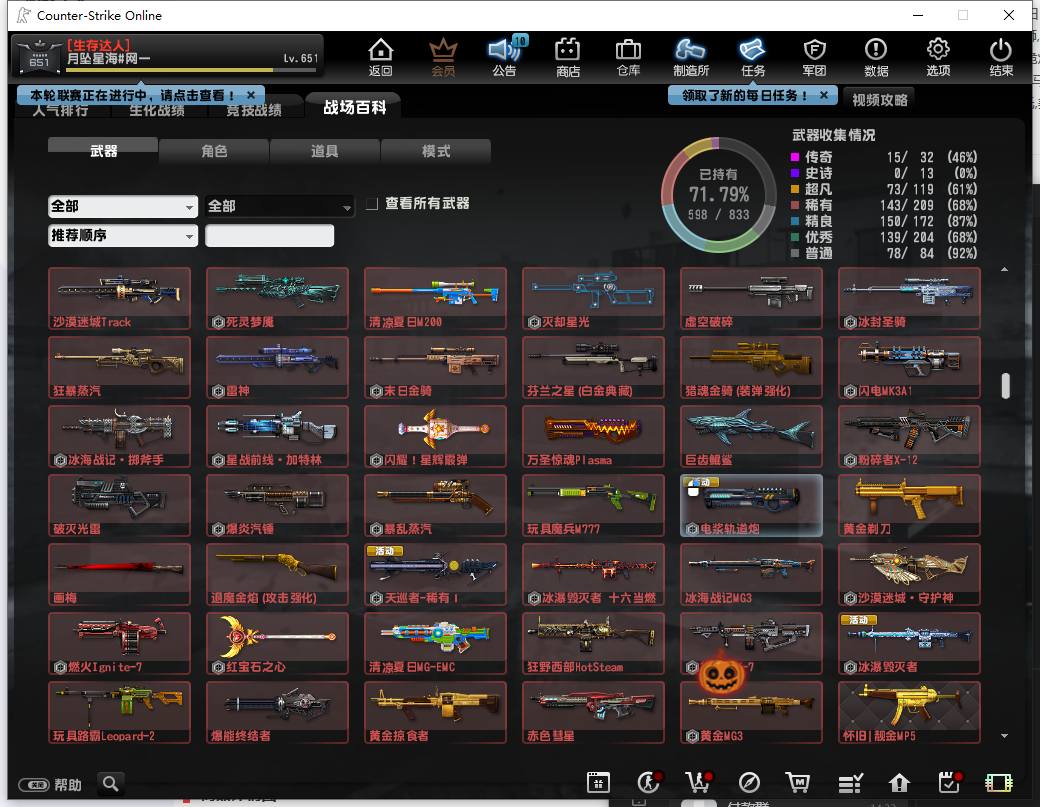Viewport: 1040px width, 807px height.
Task: Open the 会员 membership crown icon
Action: [443, 57]
